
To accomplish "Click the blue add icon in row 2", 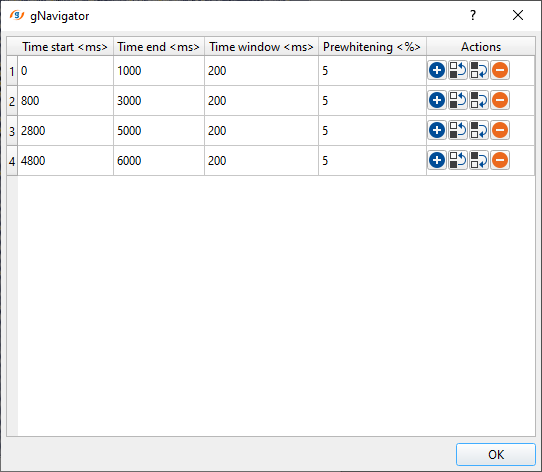I will tap(437, 100).
